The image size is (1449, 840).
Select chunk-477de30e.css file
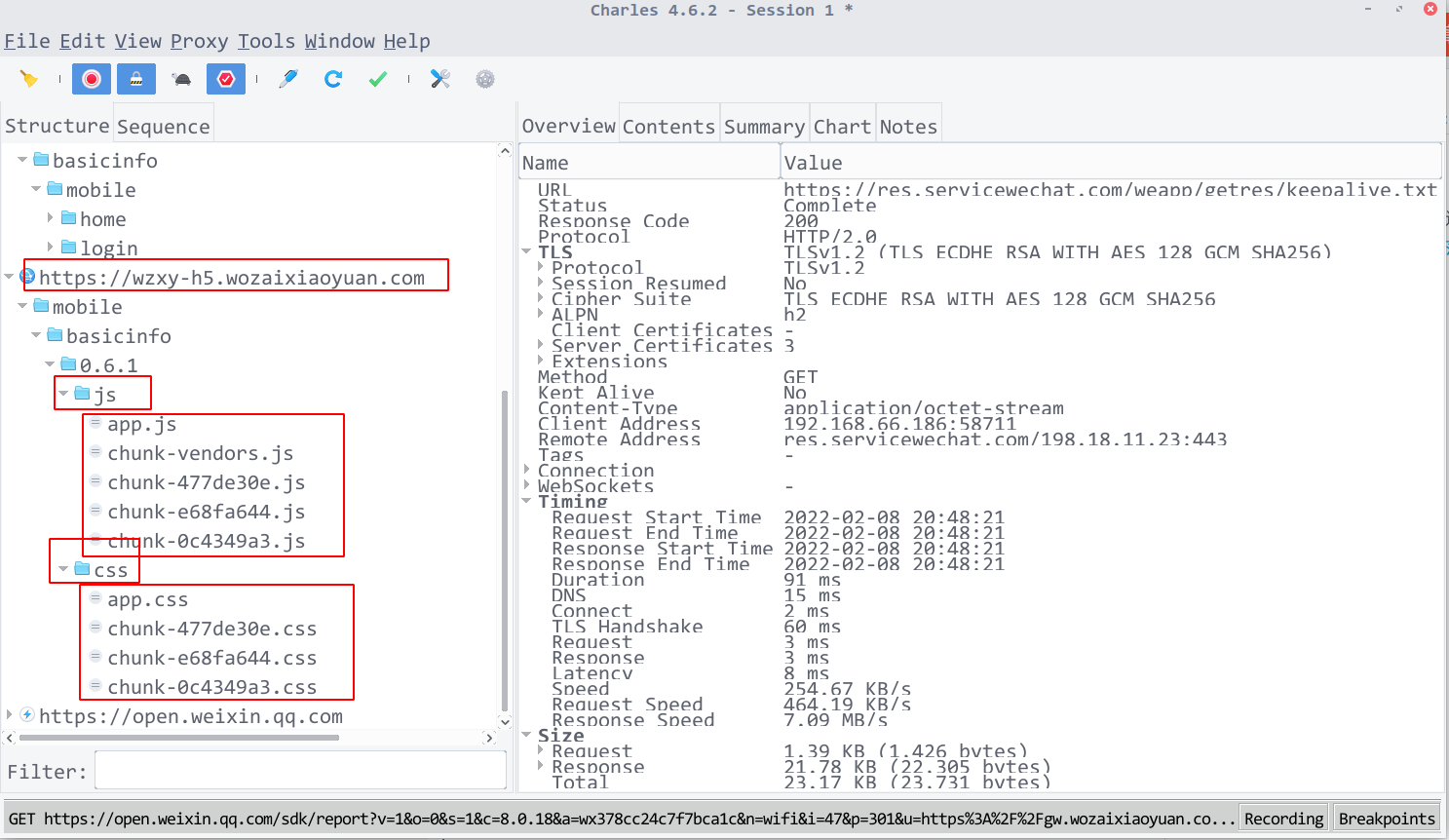click(x=211, y=629)
